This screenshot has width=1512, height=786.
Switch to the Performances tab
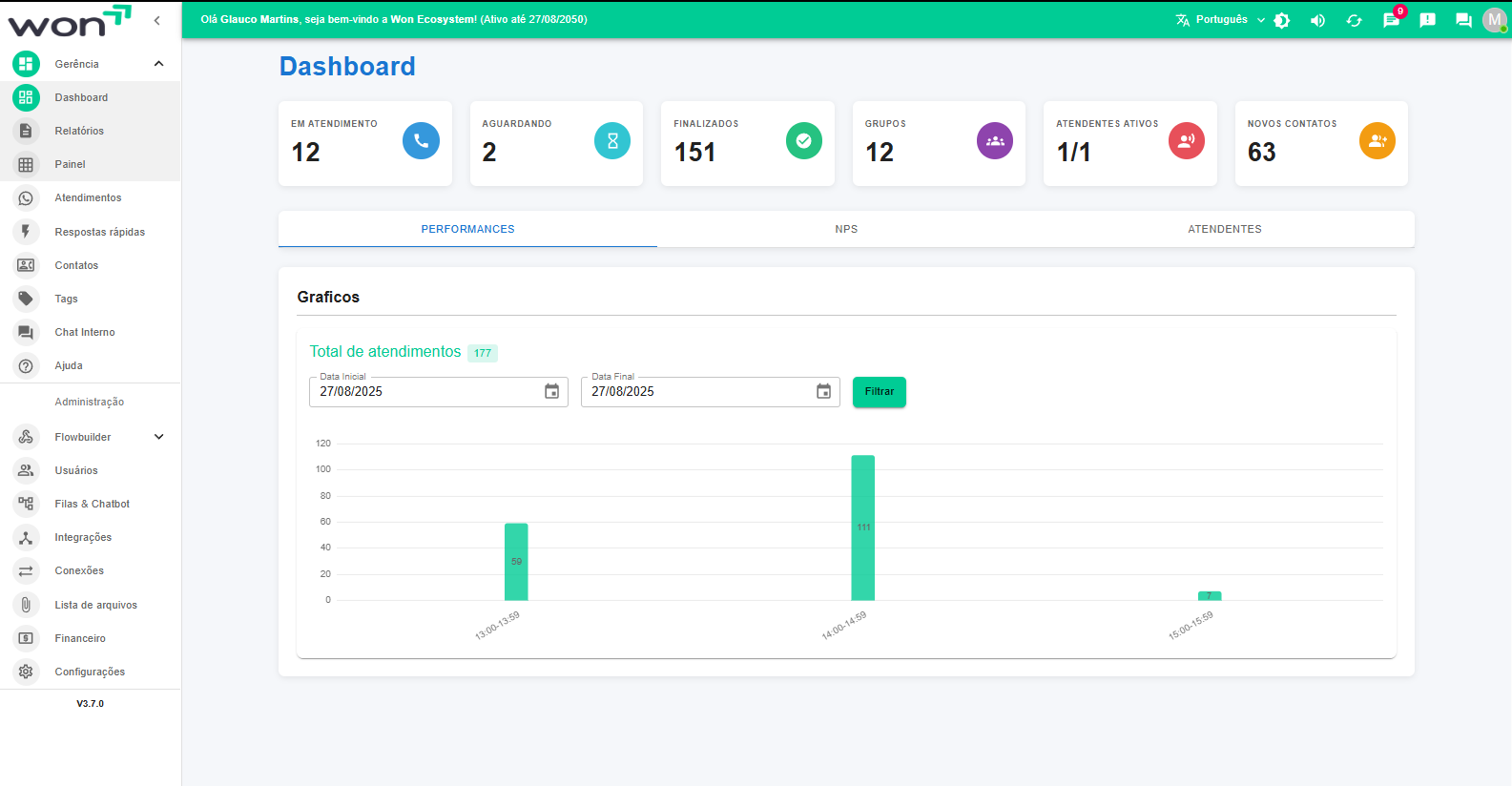tap(467, 229)
